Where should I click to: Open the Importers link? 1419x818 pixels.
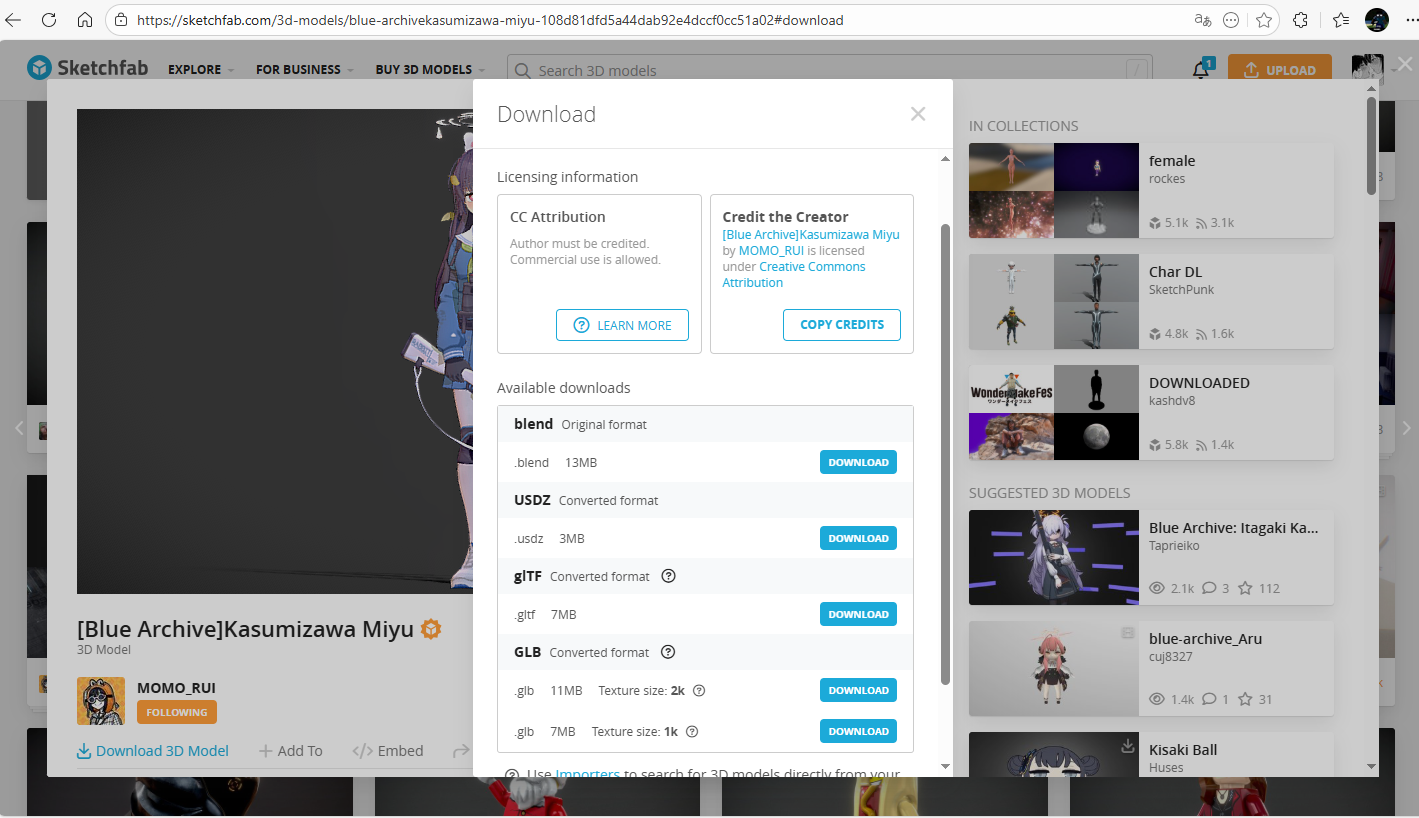[x=588, y=774]
